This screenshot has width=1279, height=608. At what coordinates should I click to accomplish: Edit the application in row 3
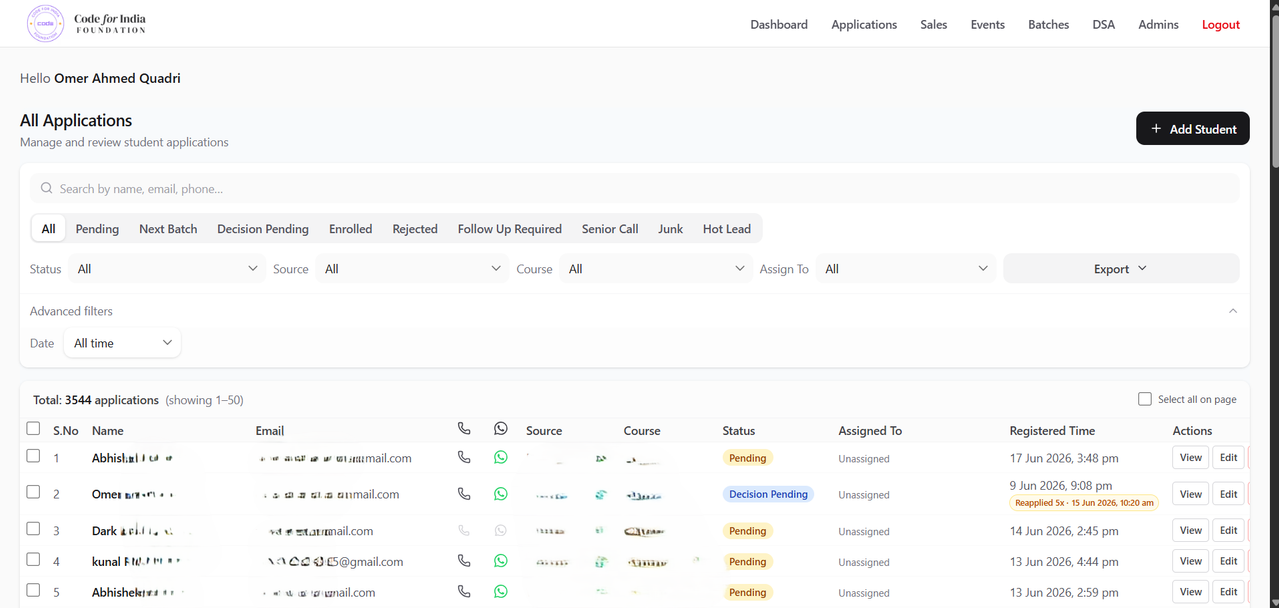(1229, 530)
